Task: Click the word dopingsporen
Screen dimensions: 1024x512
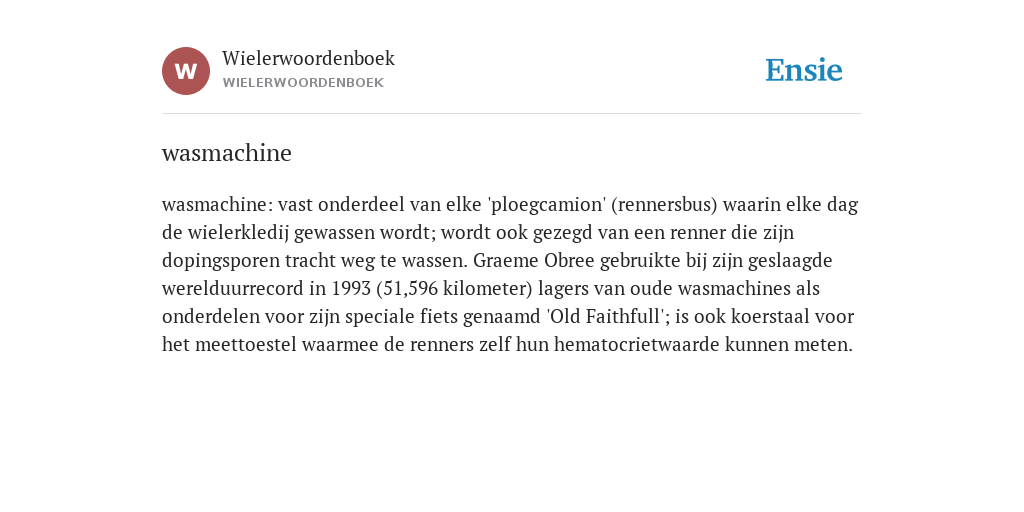Action: coord(221,261)
